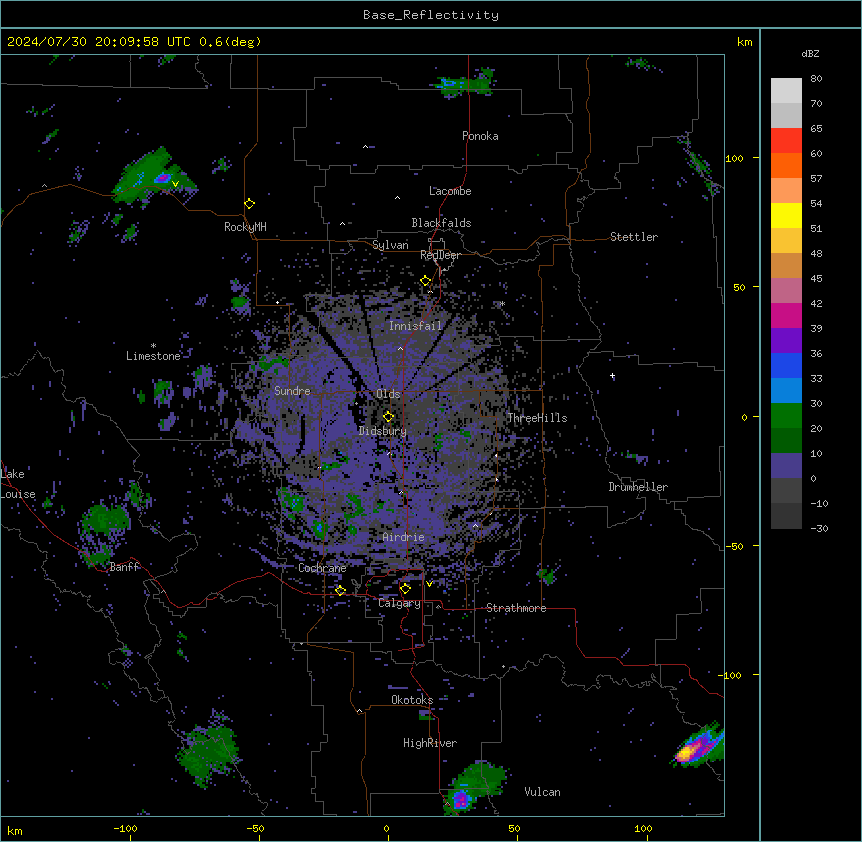Select the 36-33 dBZ blue legend swatch

[786, 366]
